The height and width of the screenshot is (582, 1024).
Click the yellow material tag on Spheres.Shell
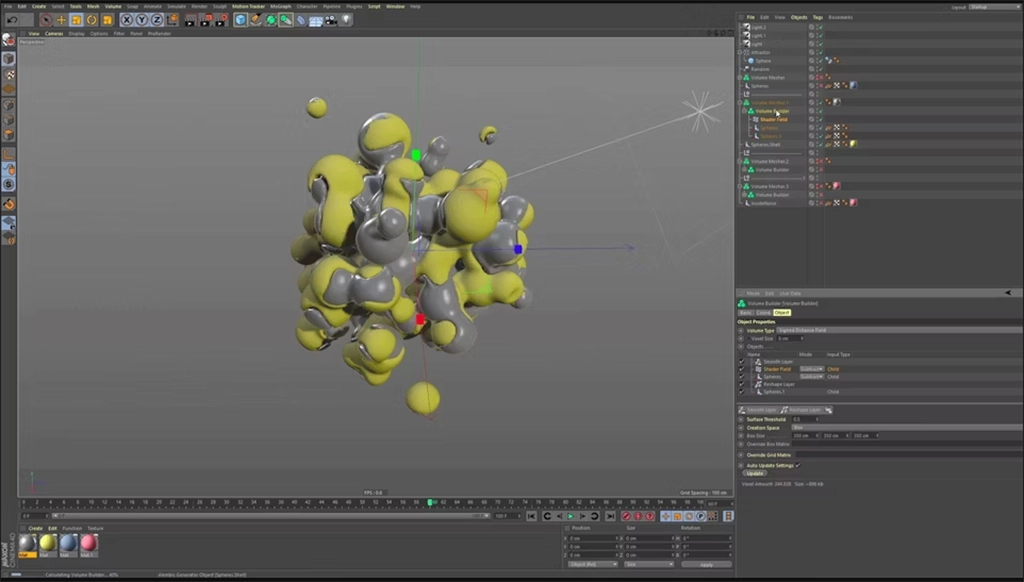pos(853,144)
